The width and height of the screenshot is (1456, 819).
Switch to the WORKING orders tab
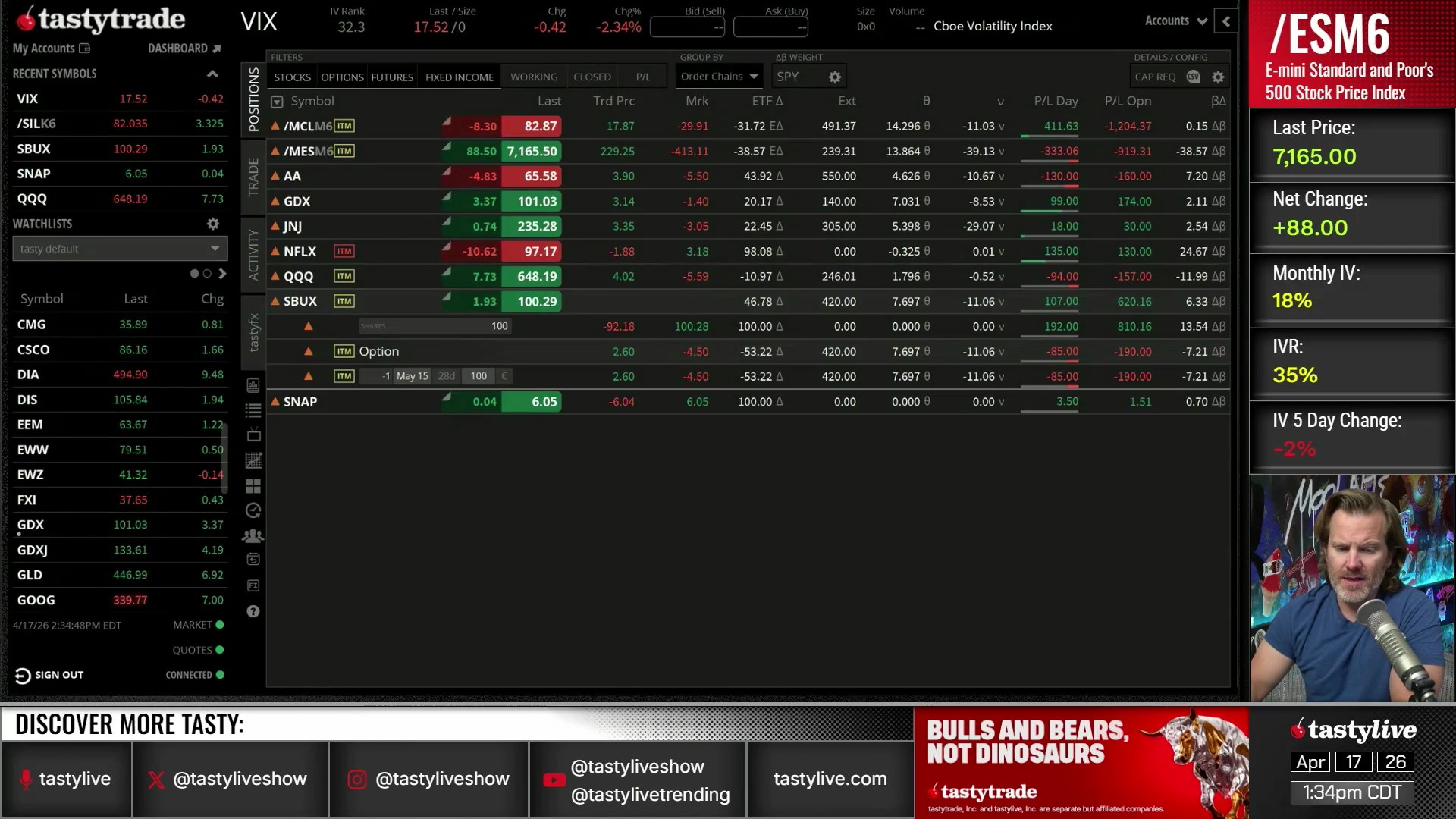pyautogui.click(x=534, y=77)
